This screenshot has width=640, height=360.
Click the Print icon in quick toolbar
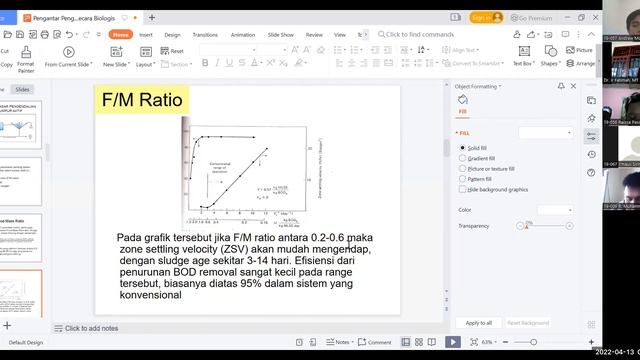tap(44, 35)
